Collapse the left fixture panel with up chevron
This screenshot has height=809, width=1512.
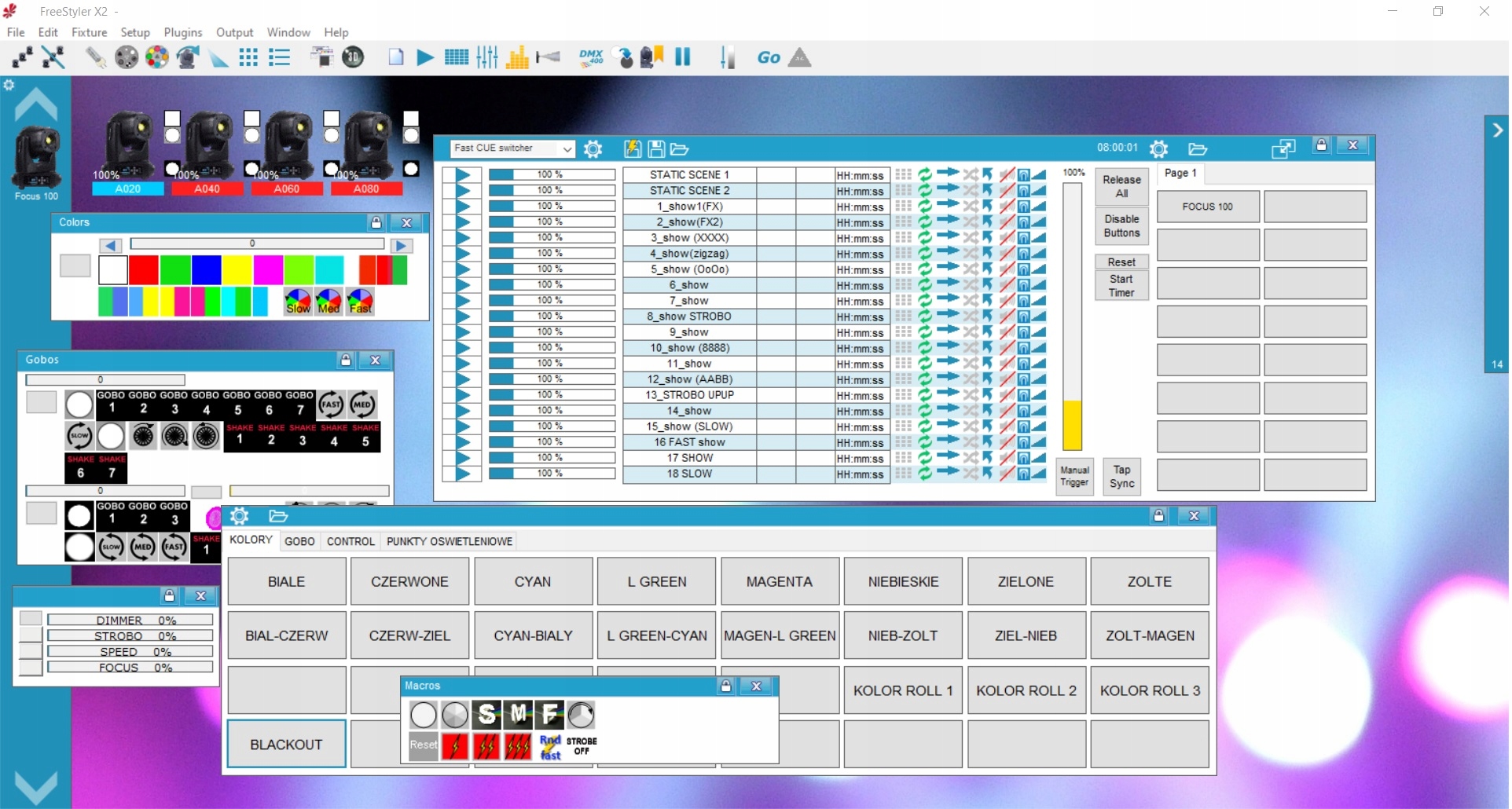click(36, 105)
